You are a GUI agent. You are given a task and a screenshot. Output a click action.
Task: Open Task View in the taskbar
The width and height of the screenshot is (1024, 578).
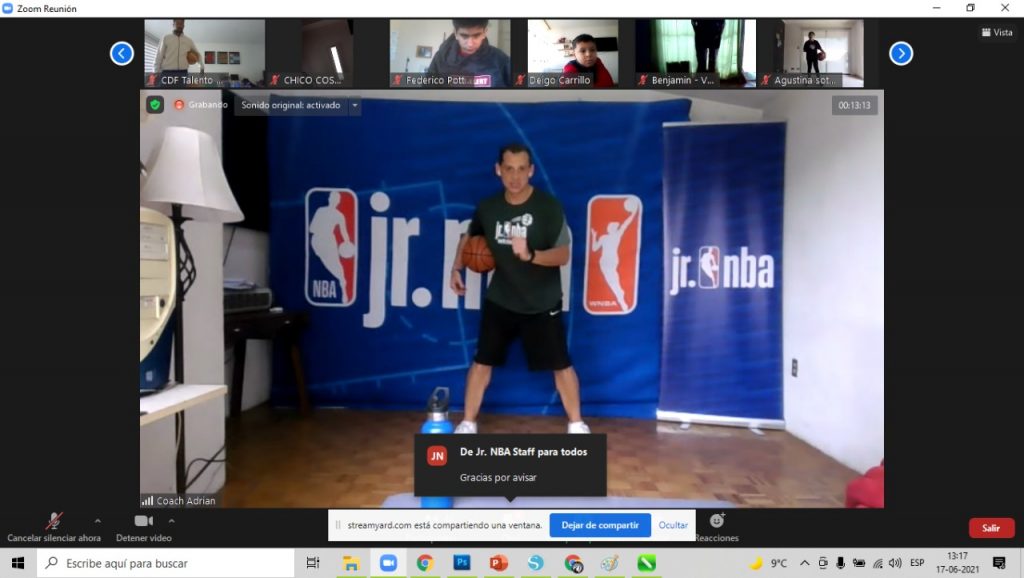point(313,563)
